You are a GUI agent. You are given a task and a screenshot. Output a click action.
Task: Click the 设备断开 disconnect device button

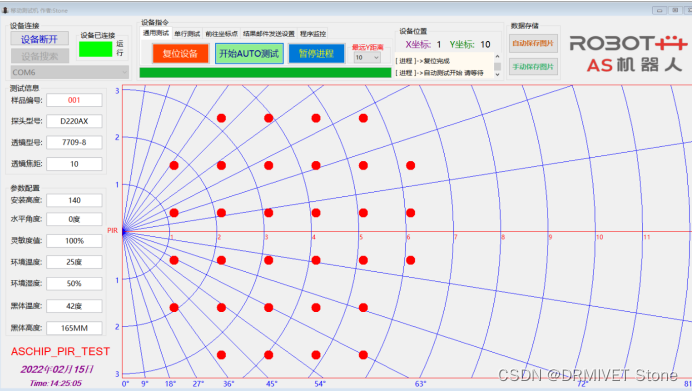(39, 39)
